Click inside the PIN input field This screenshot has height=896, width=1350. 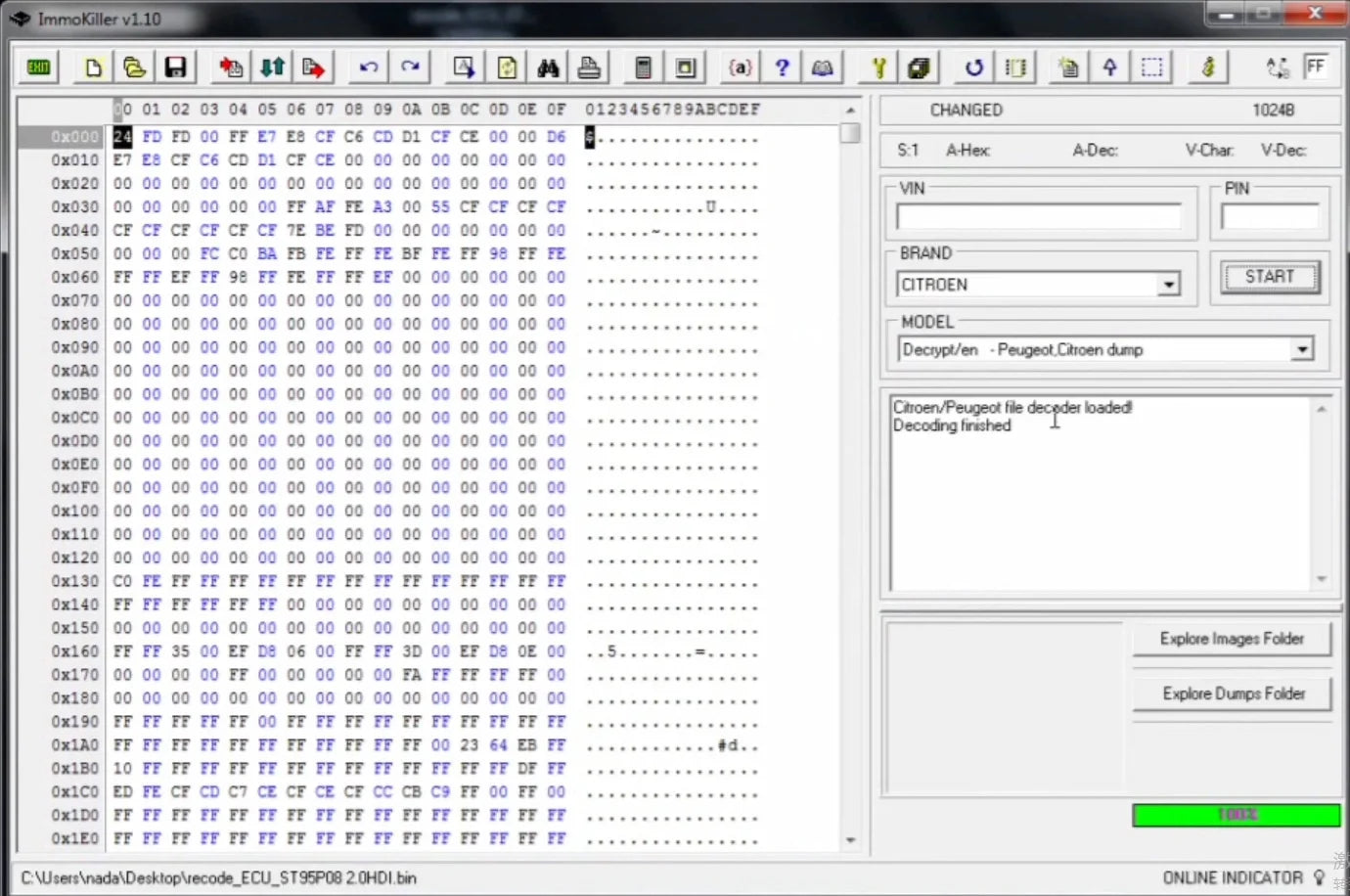[1269, 216]
